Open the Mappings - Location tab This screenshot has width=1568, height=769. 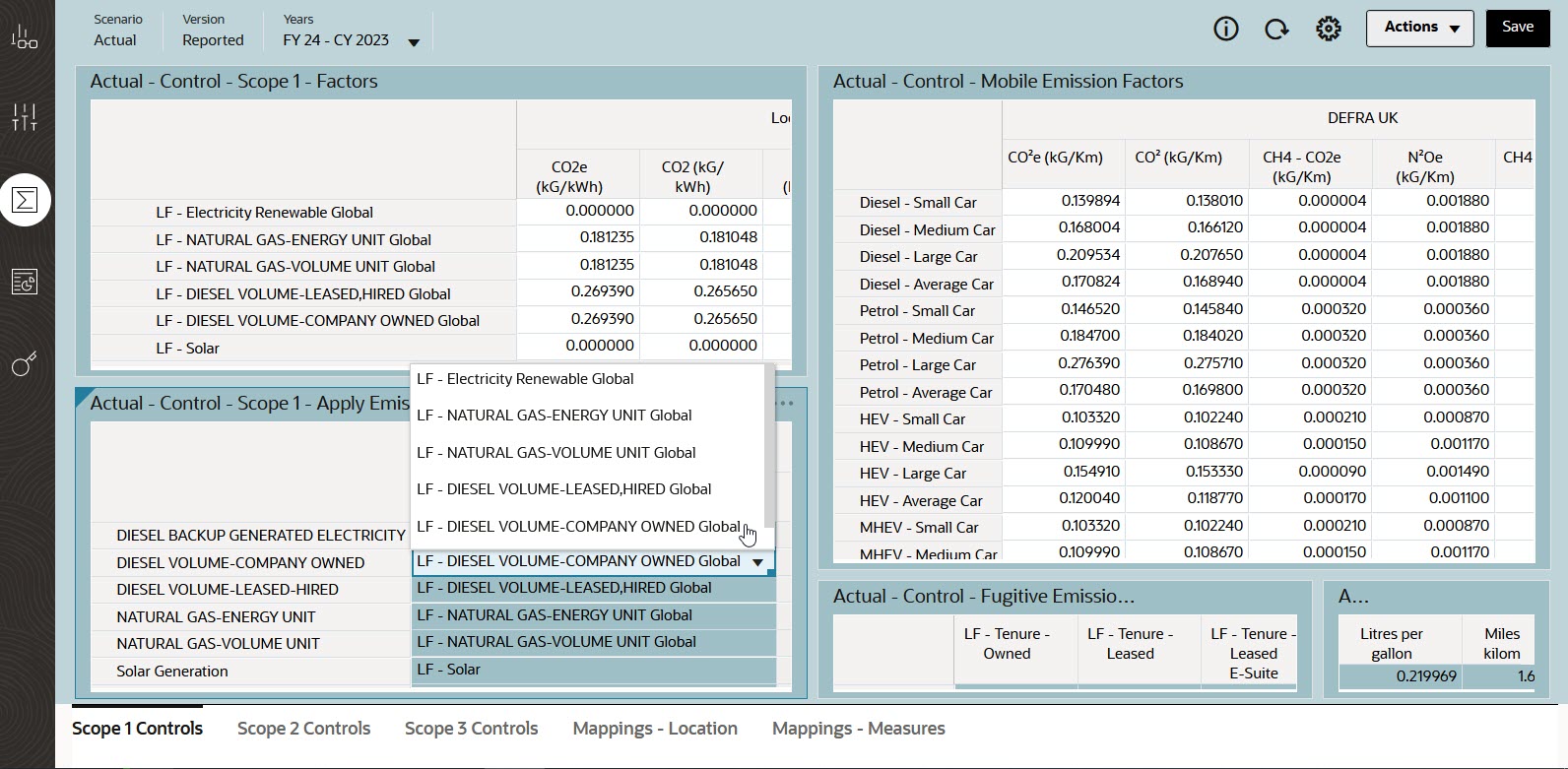(x=654, y=729)
